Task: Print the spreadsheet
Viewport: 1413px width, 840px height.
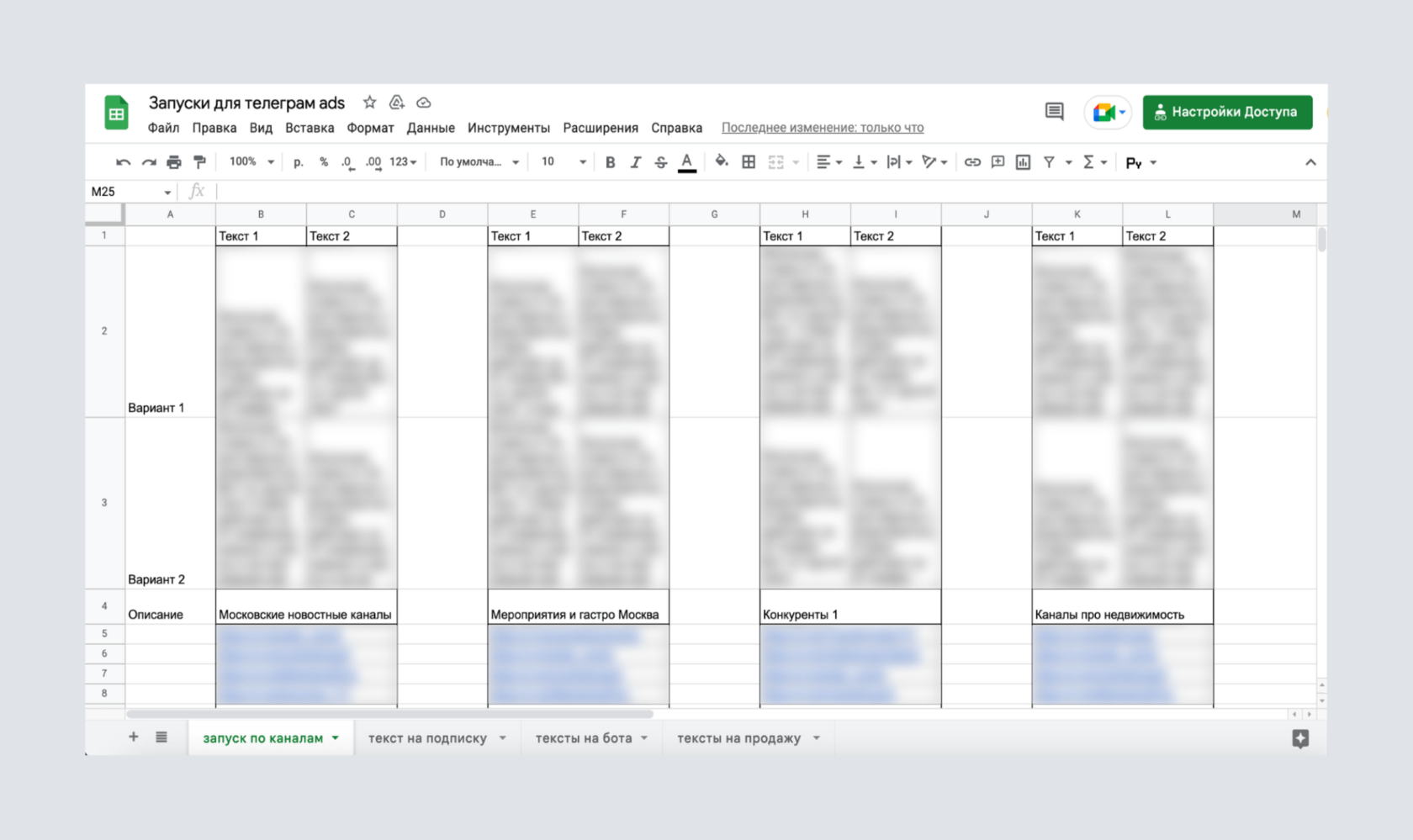Action: point(174,162)
